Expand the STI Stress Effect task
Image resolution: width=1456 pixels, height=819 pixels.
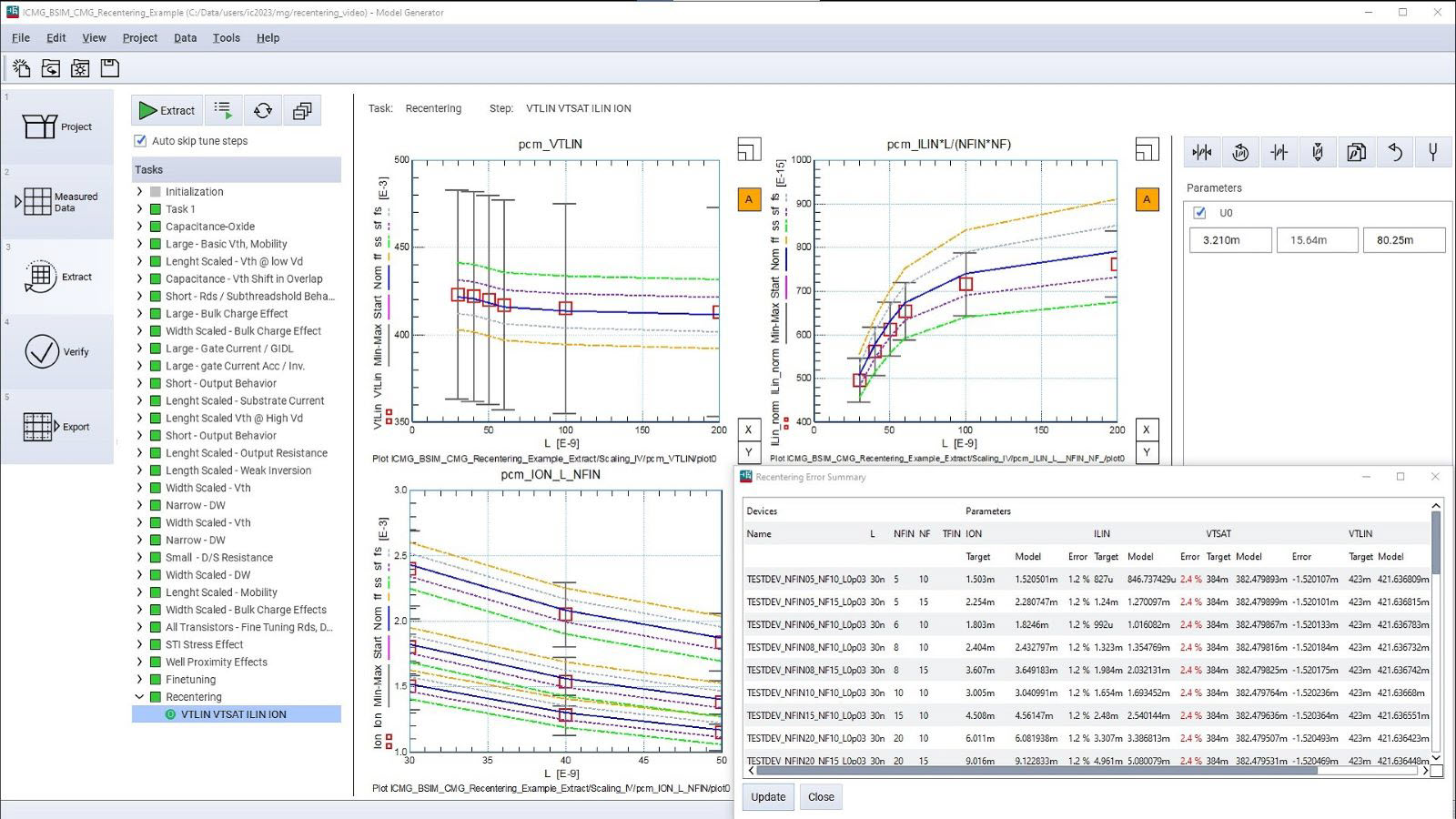[x=139, y=644]
